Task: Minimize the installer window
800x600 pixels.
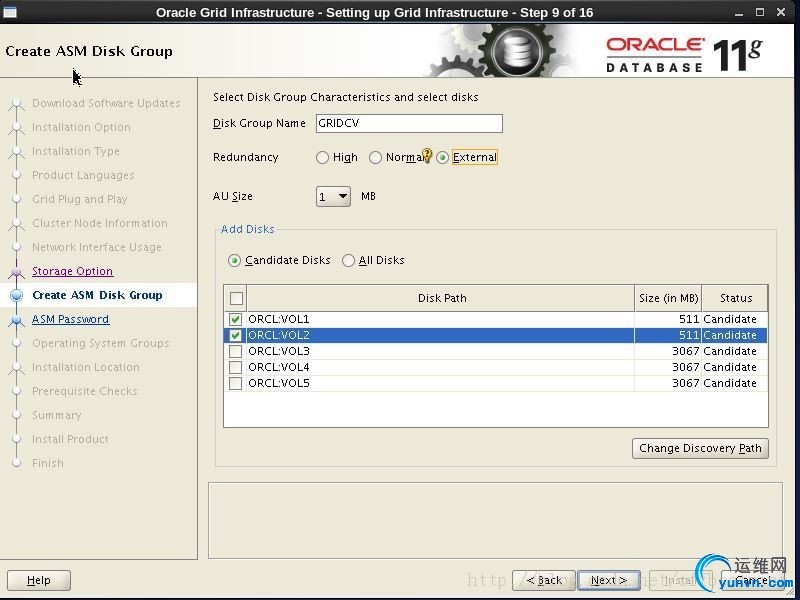Action: [x=738, y=13]
